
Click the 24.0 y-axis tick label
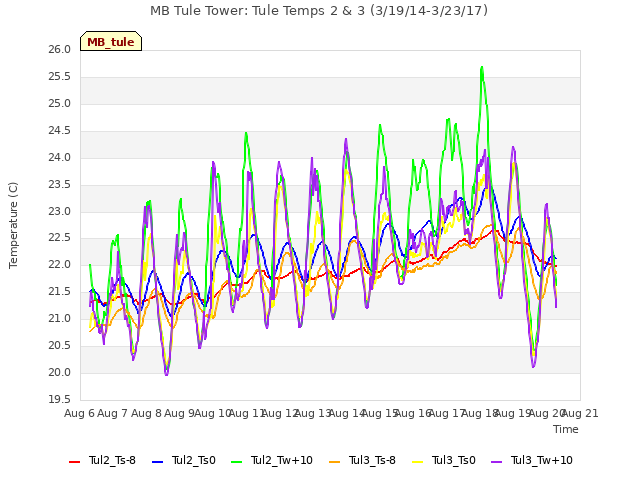[60, 158]
